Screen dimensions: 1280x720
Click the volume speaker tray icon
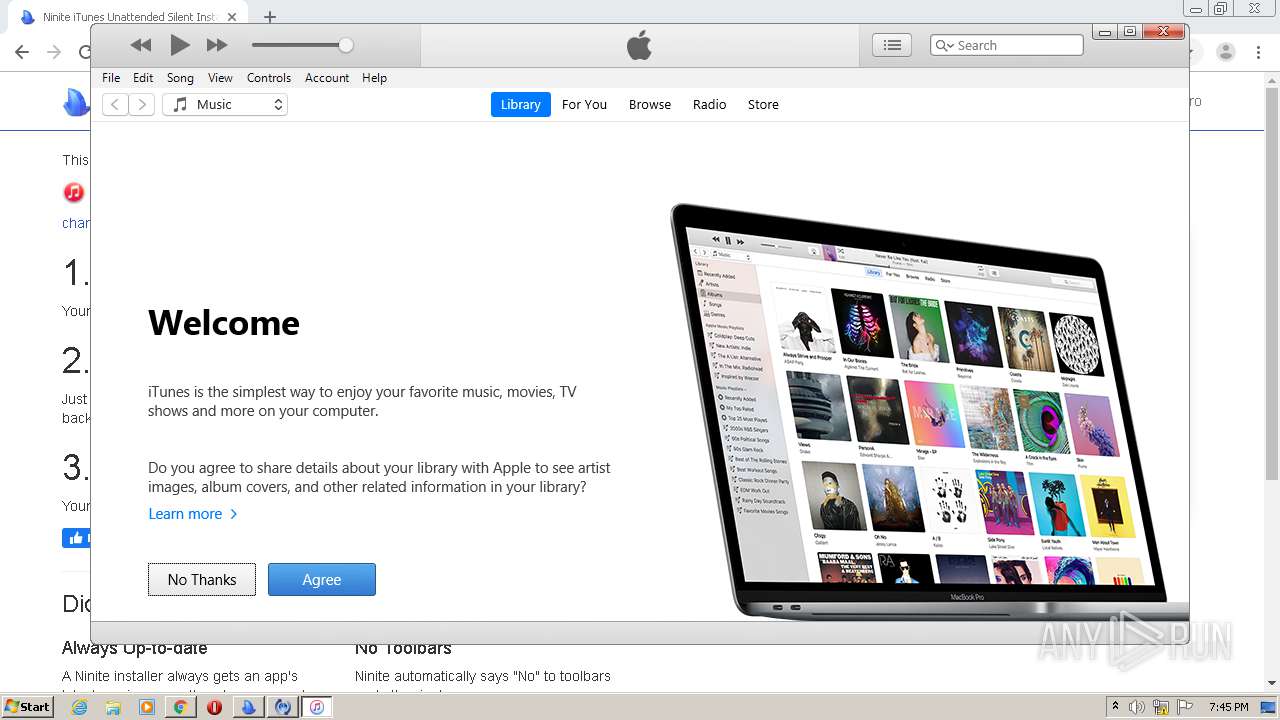(1138, 707)
